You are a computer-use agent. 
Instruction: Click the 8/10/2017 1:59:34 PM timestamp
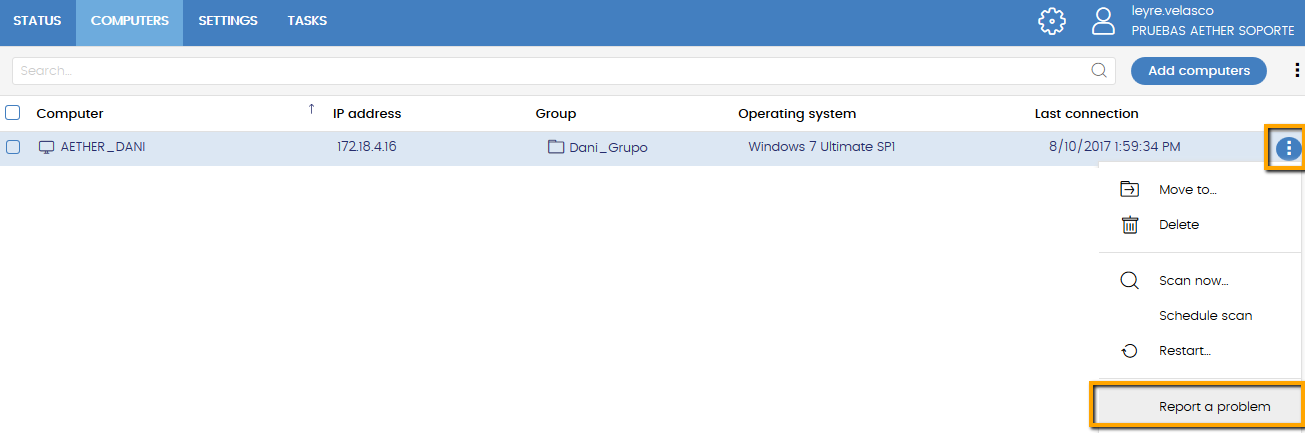click(x=1115, y=147)
